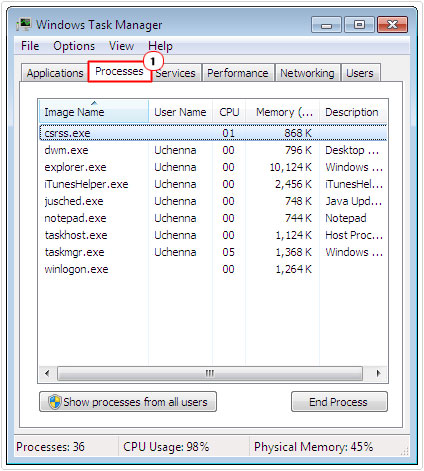This screenshot has height=471, width=424.
Task: Click the Physical Memory: 45% status entry
Action: 313,446
